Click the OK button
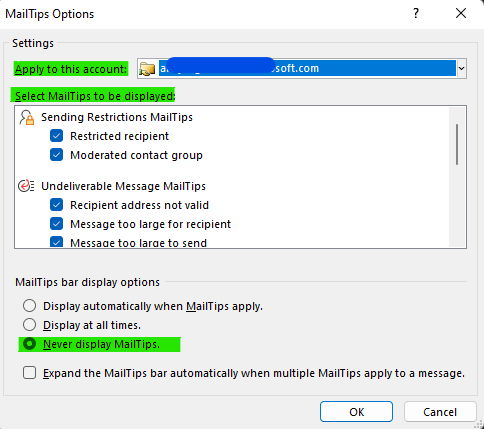Screen dimensions: 484x429 click(356, 412)
